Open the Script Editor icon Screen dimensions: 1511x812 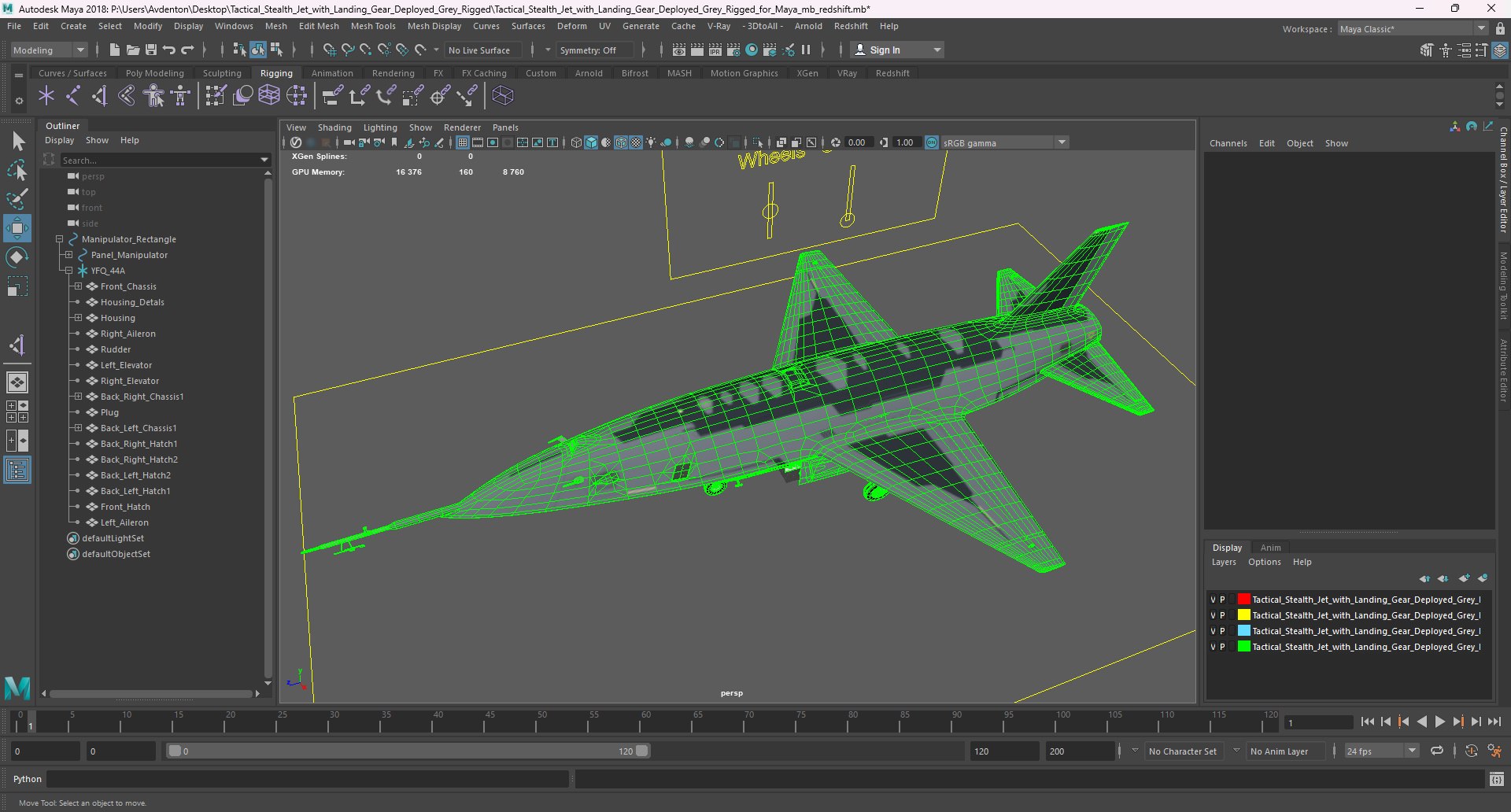[1496, 779]
